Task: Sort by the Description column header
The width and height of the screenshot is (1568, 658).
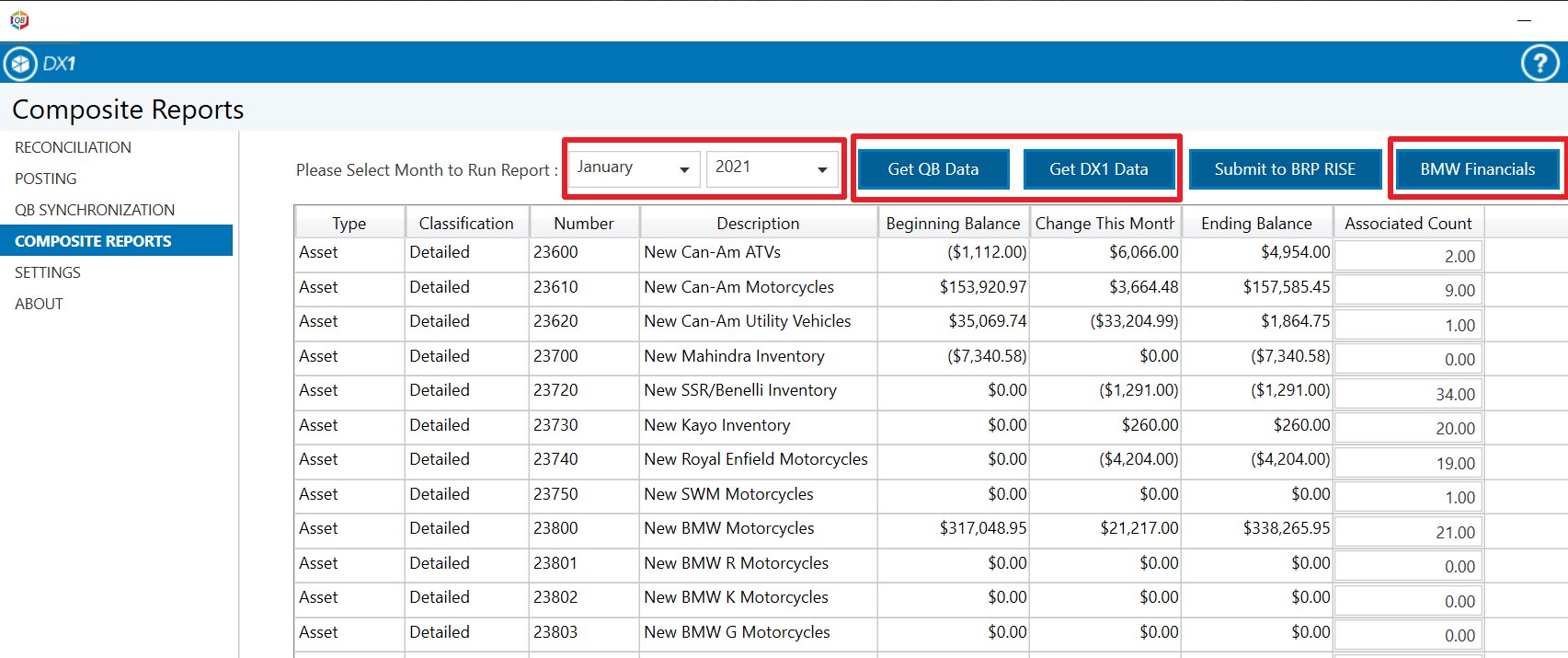Action: click(758, 223)
